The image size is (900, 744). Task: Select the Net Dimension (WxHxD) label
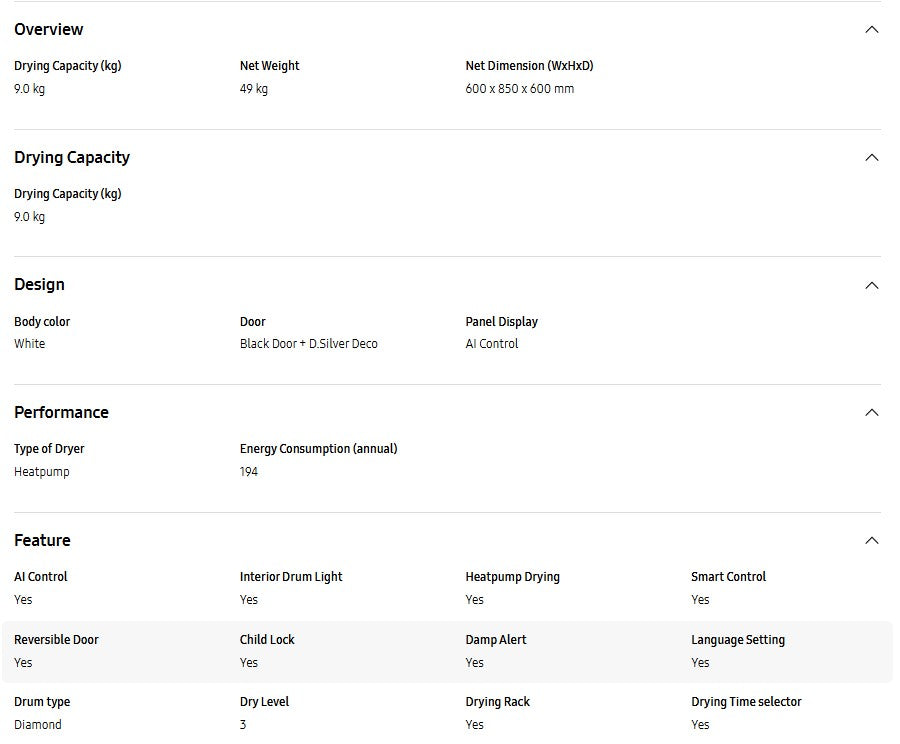click(529, 66)
